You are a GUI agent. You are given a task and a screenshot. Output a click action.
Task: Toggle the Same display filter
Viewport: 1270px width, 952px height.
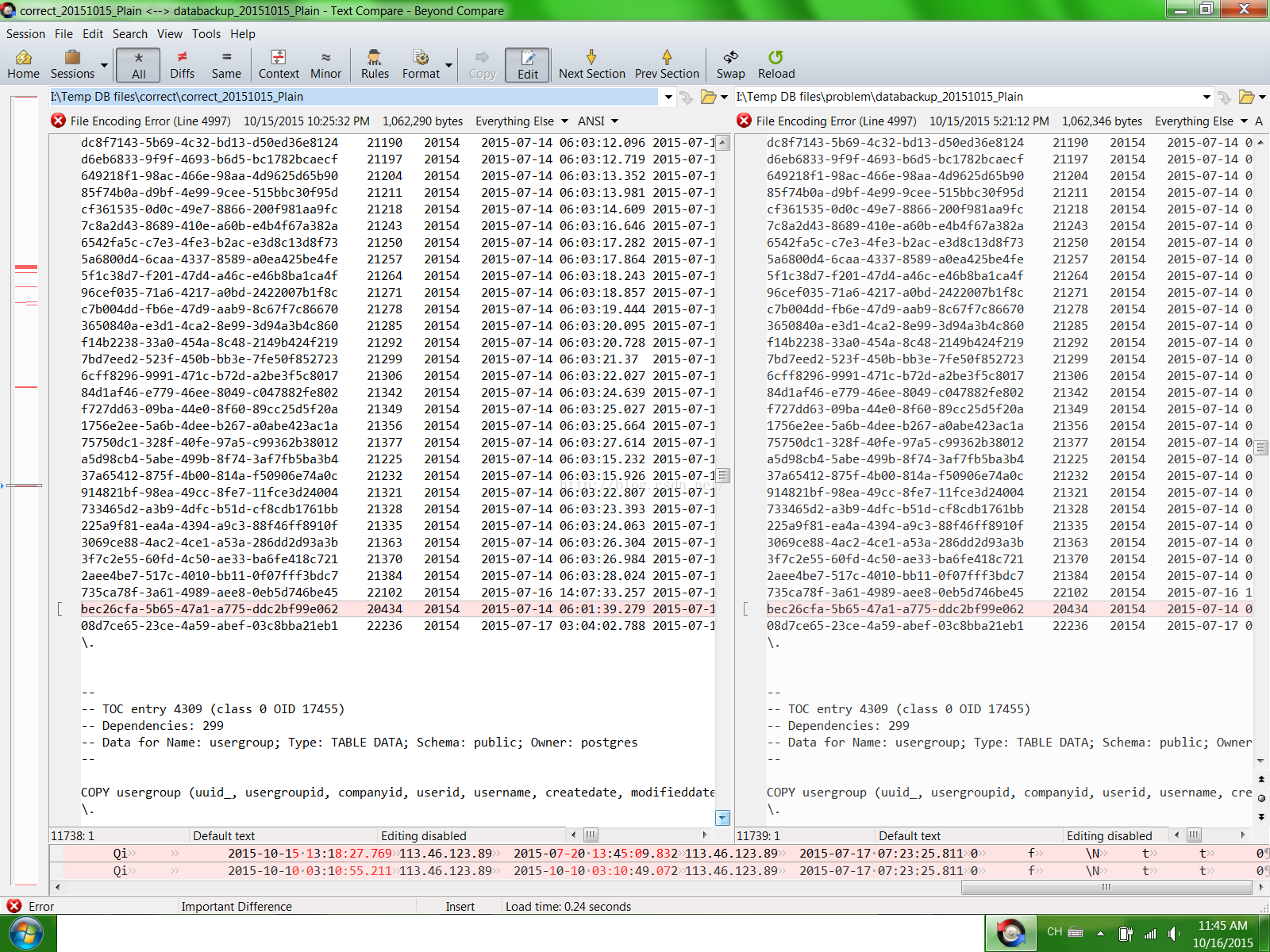(226, 64)
